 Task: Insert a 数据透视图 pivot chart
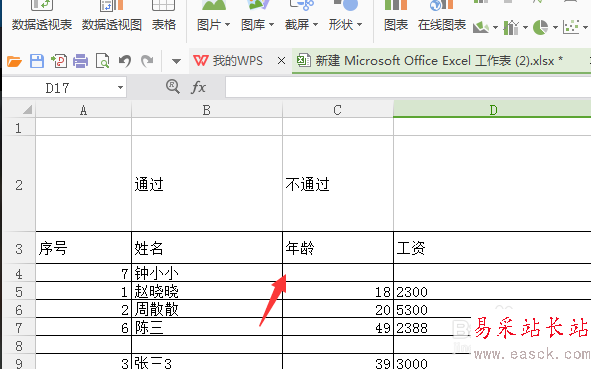click(112, 17)
